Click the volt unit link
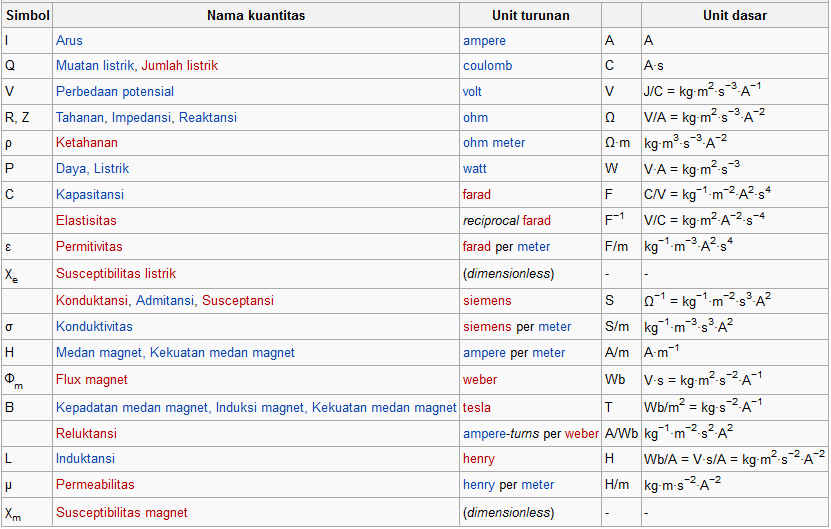 (x=473, y=92)
